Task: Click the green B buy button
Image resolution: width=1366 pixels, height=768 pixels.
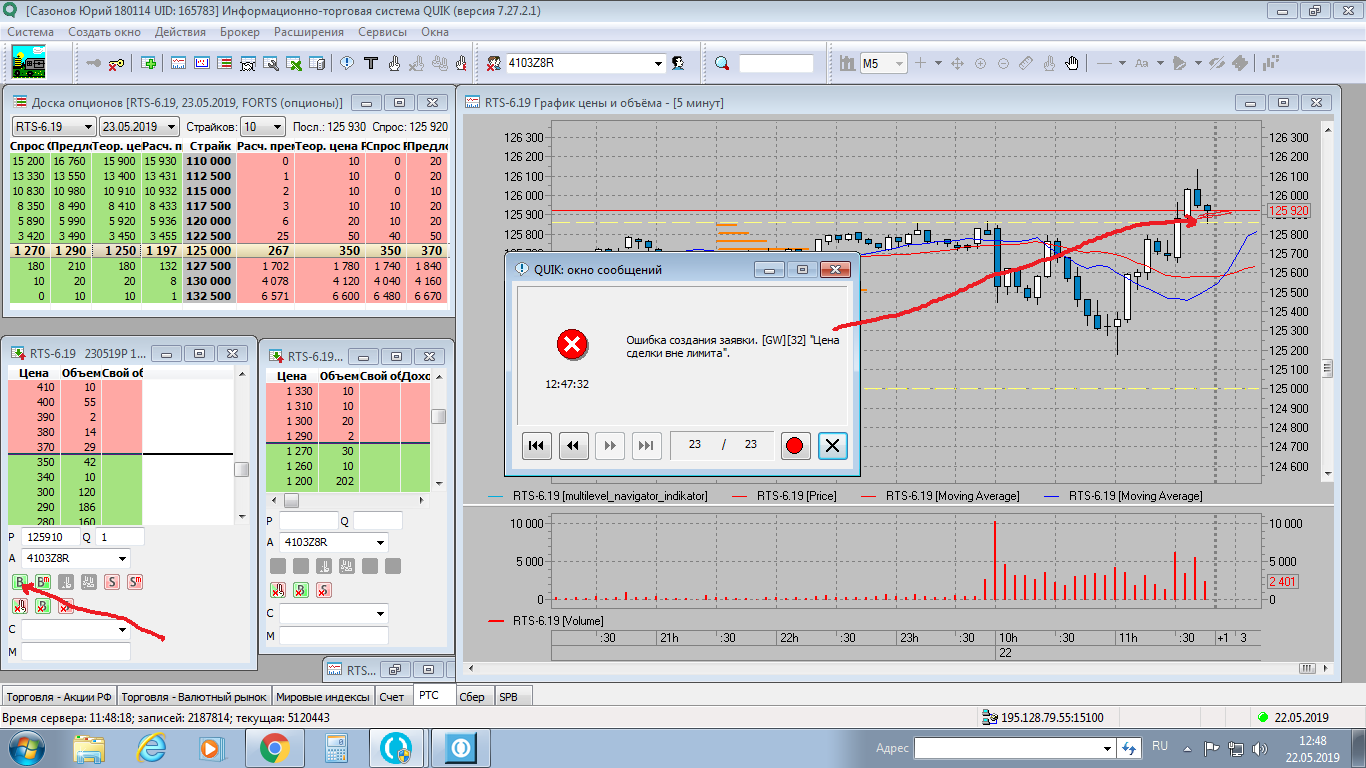Action: [20, 582]
